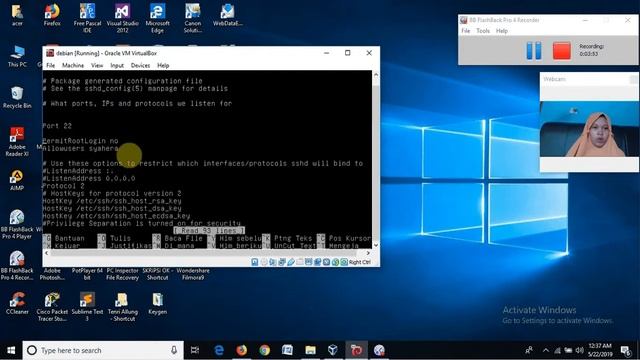Click the webcam preview thumbnail
The width and height of the screenshot is (640, 360).
589,129
